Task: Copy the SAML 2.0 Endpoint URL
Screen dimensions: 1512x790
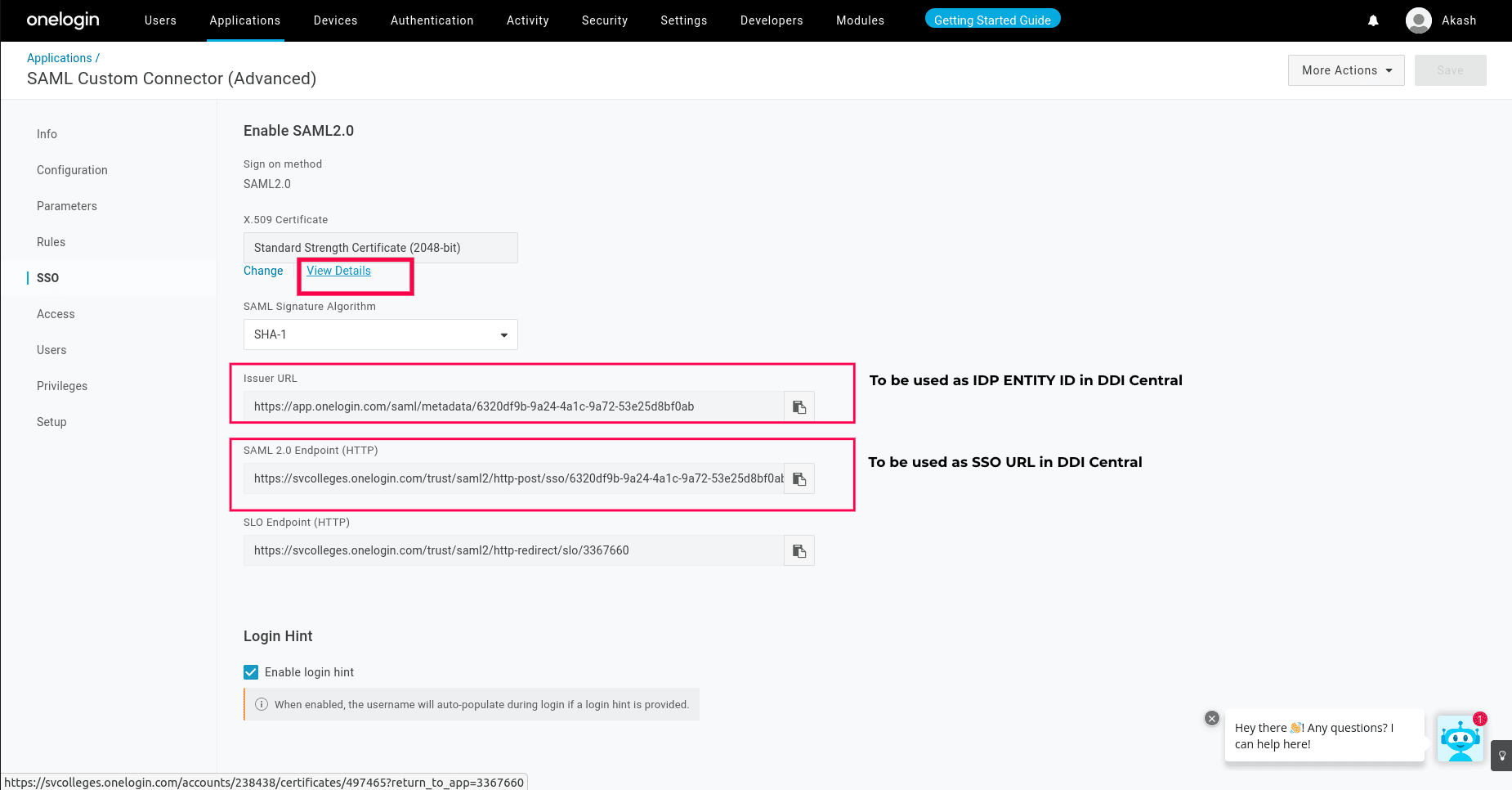Action: pos(799,478)
